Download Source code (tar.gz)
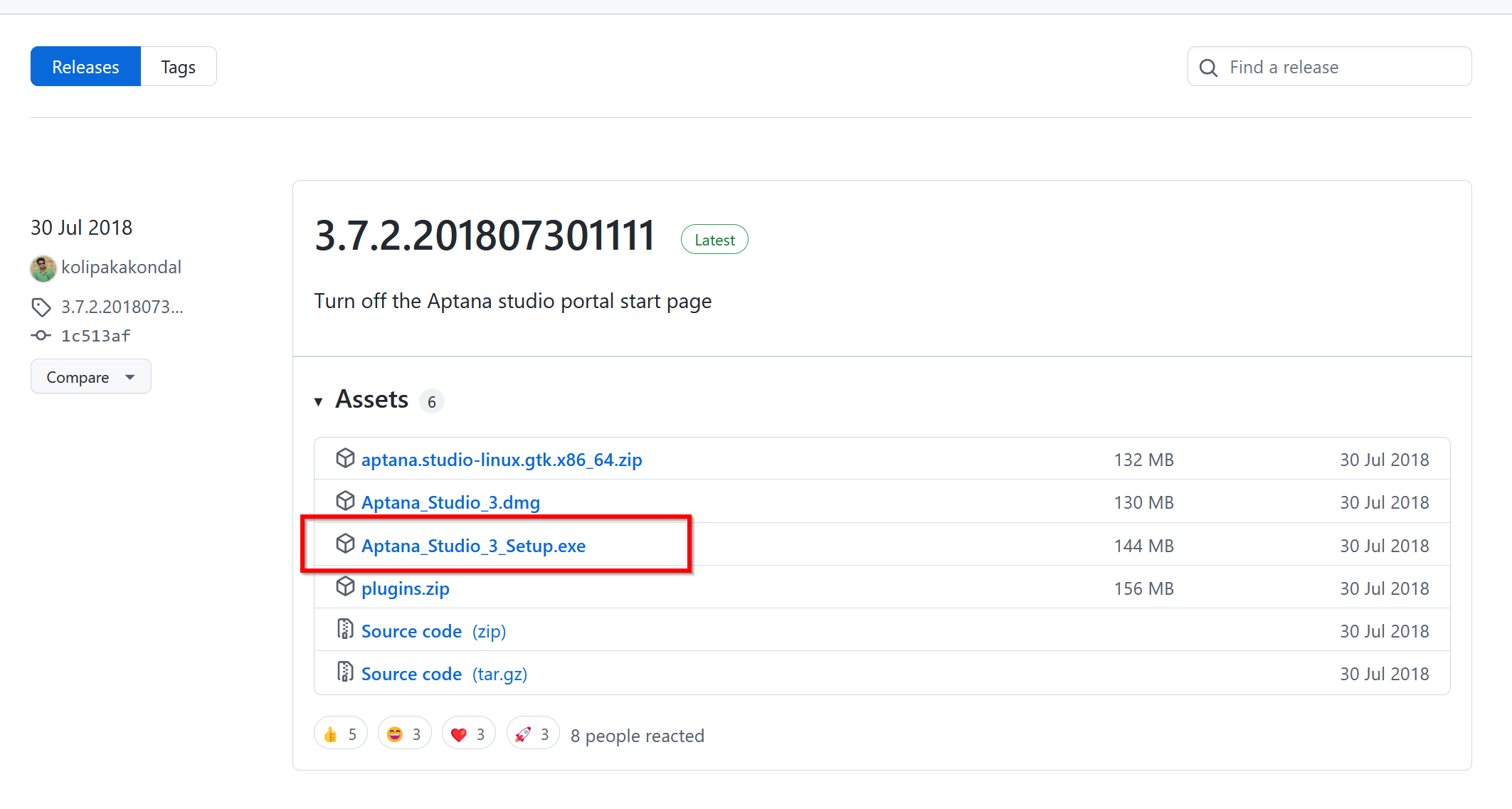 [x=444, y=674]
